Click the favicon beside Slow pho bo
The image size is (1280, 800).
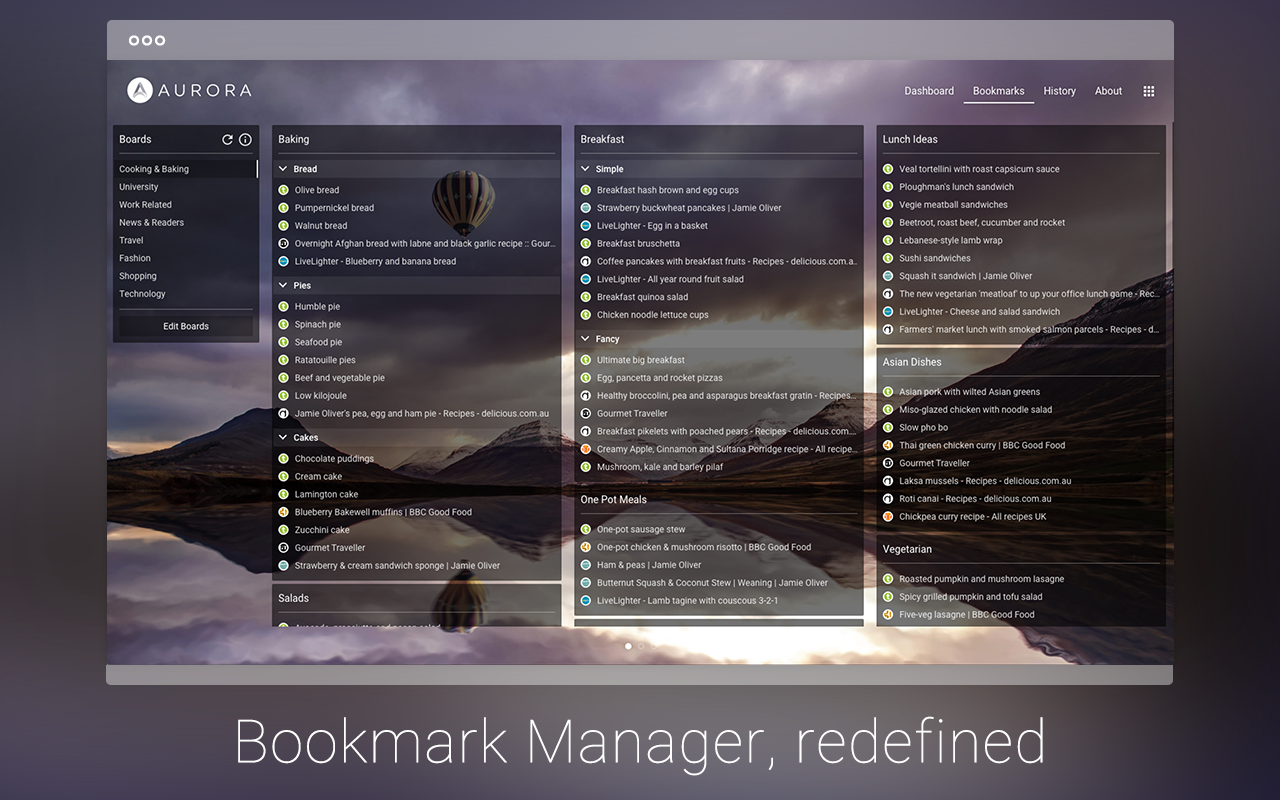(888, 427)
